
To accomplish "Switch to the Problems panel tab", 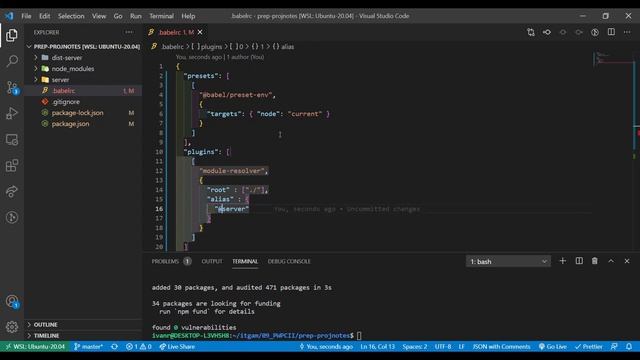I will (171, 261).
